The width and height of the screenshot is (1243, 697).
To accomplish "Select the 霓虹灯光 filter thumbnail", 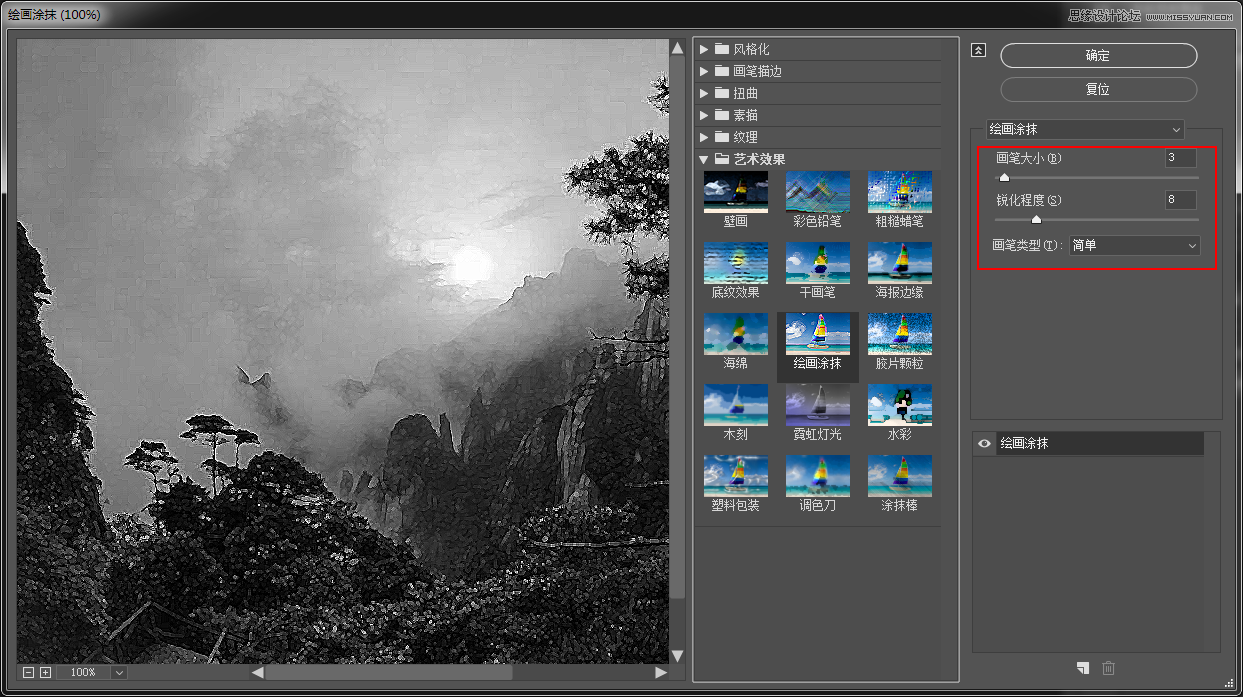I will pos(818,405).
